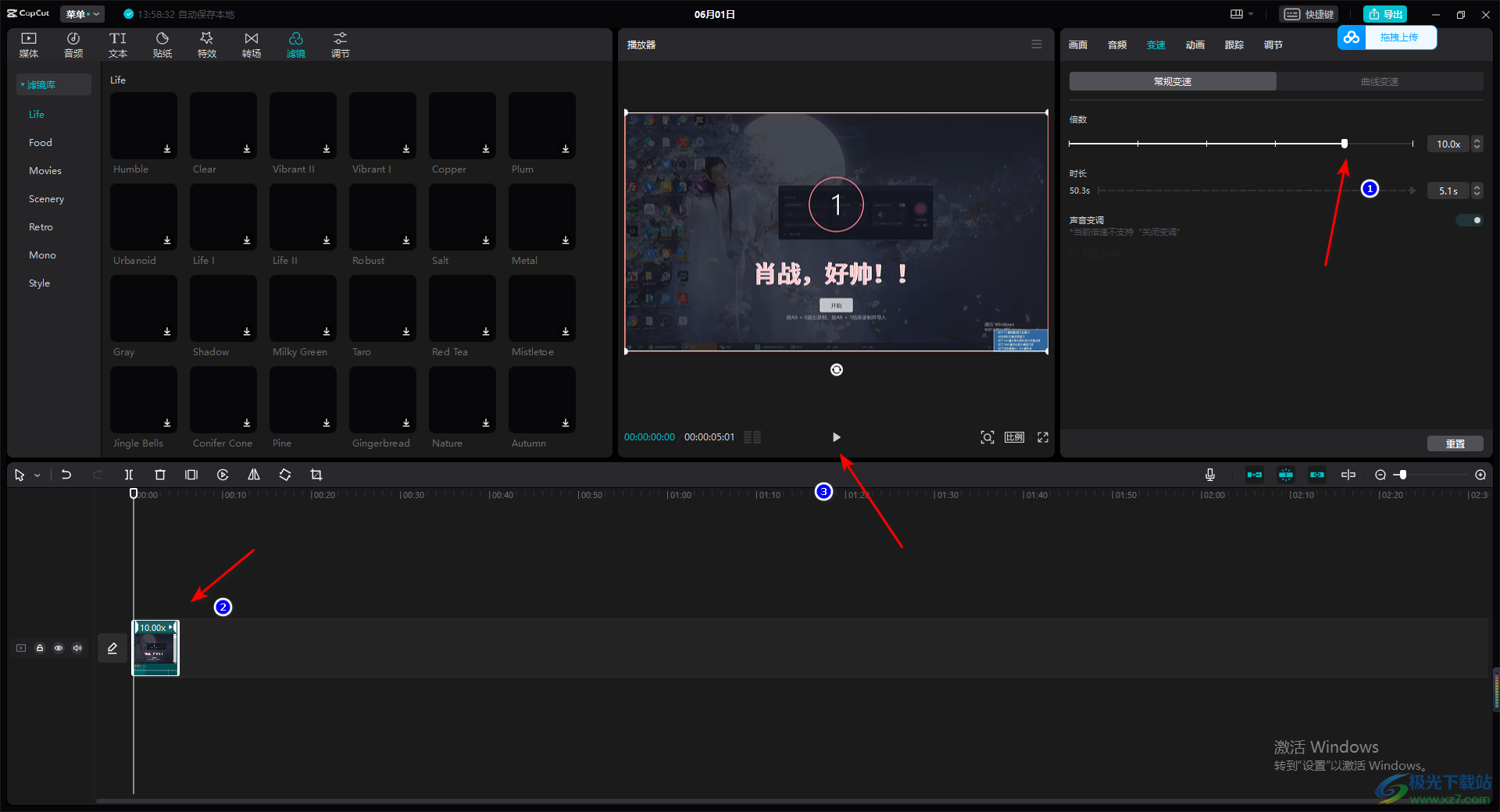Open the 文本 text panel
The image size is (1500, 812).
[118, 45]
